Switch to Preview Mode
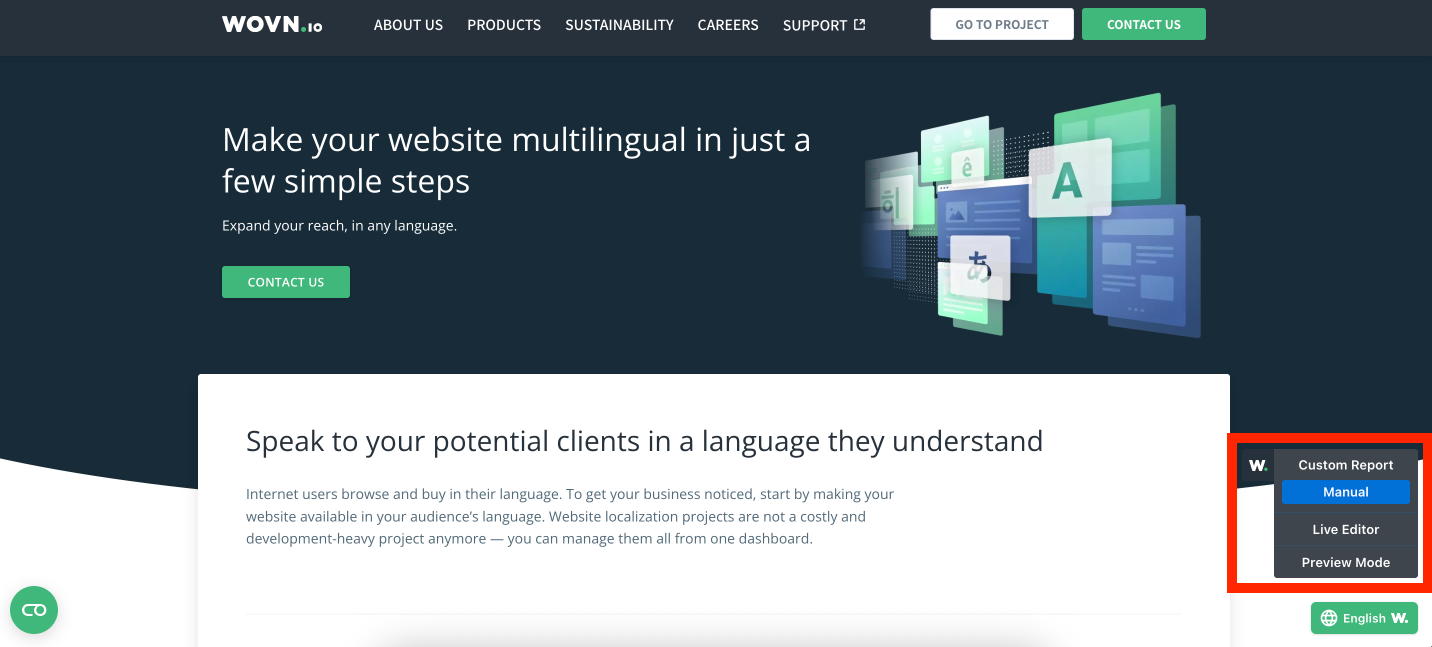The image size is (1432, 647). pyautogui.click(x=1345, y=562)
